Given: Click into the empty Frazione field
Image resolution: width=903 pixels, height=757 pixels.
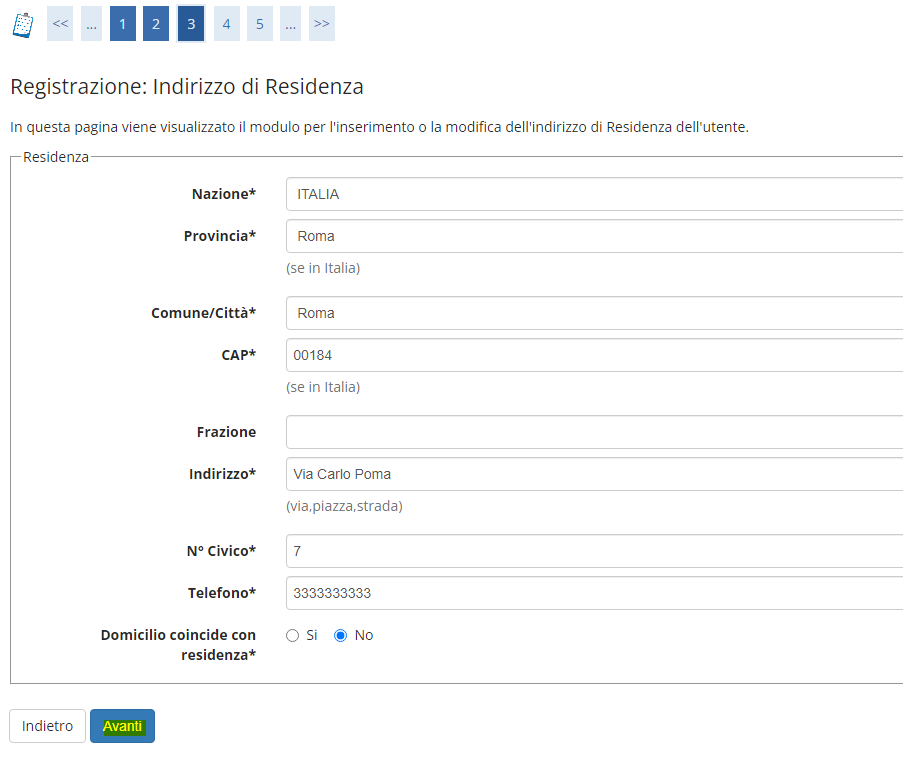Looking at the screenshot, I should click(594, 432).
